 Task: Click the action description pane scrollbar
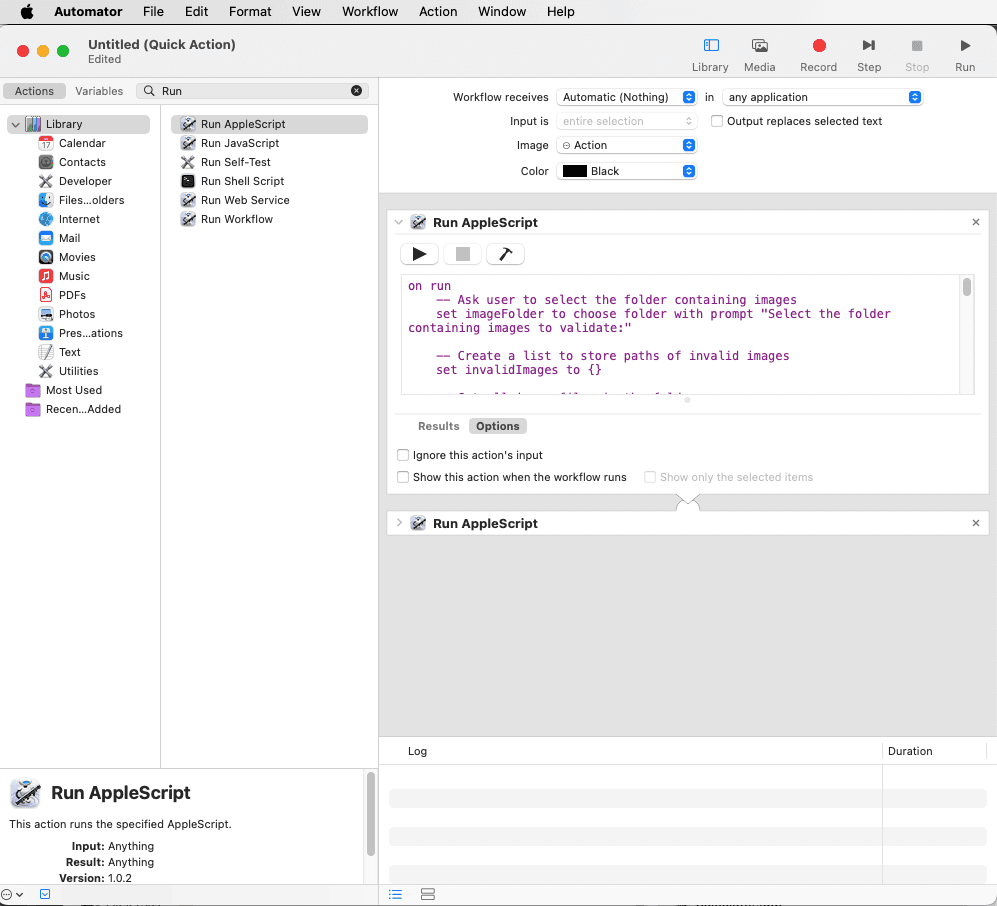[371, 813]
